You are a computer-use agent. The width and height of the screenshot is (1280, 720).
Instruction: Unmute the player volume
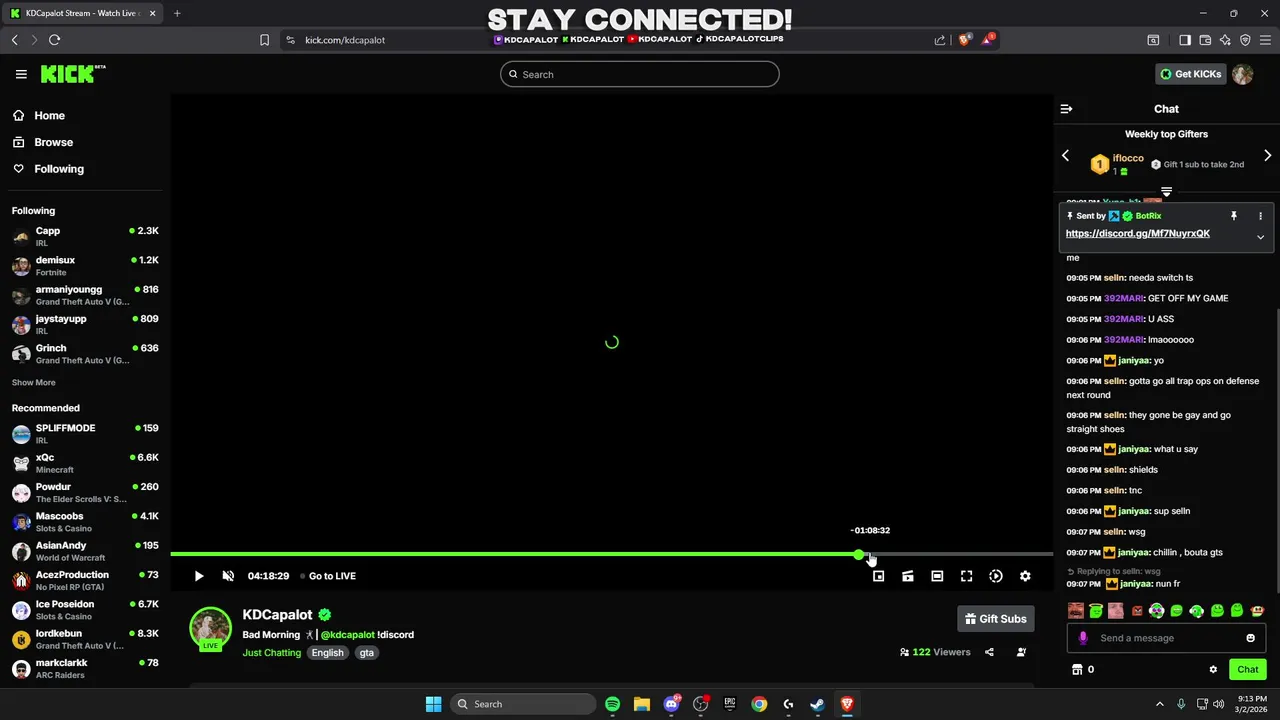(228, 576)
